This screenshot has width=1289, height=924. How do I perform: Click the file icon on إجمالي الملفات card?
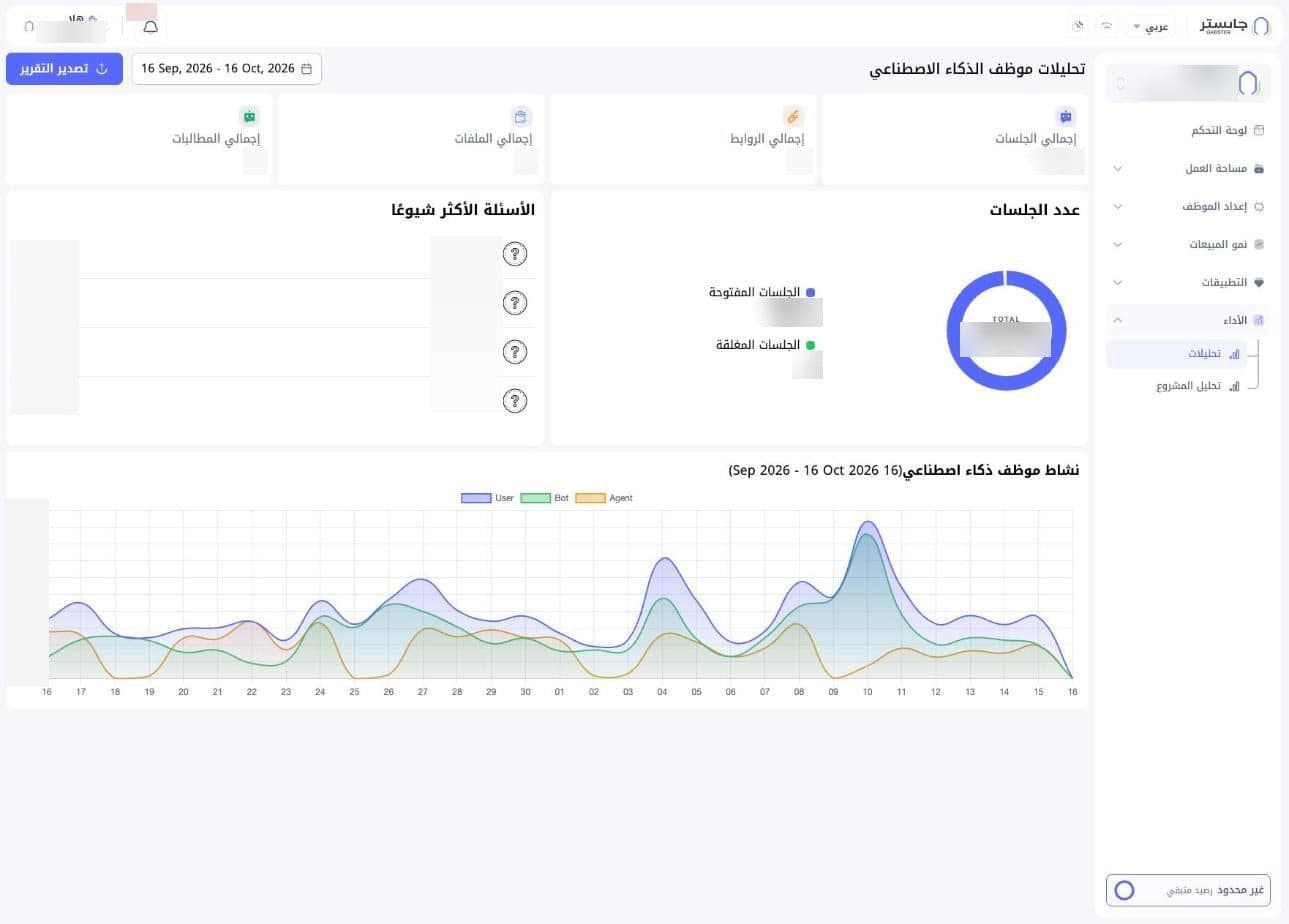[520, 116]
